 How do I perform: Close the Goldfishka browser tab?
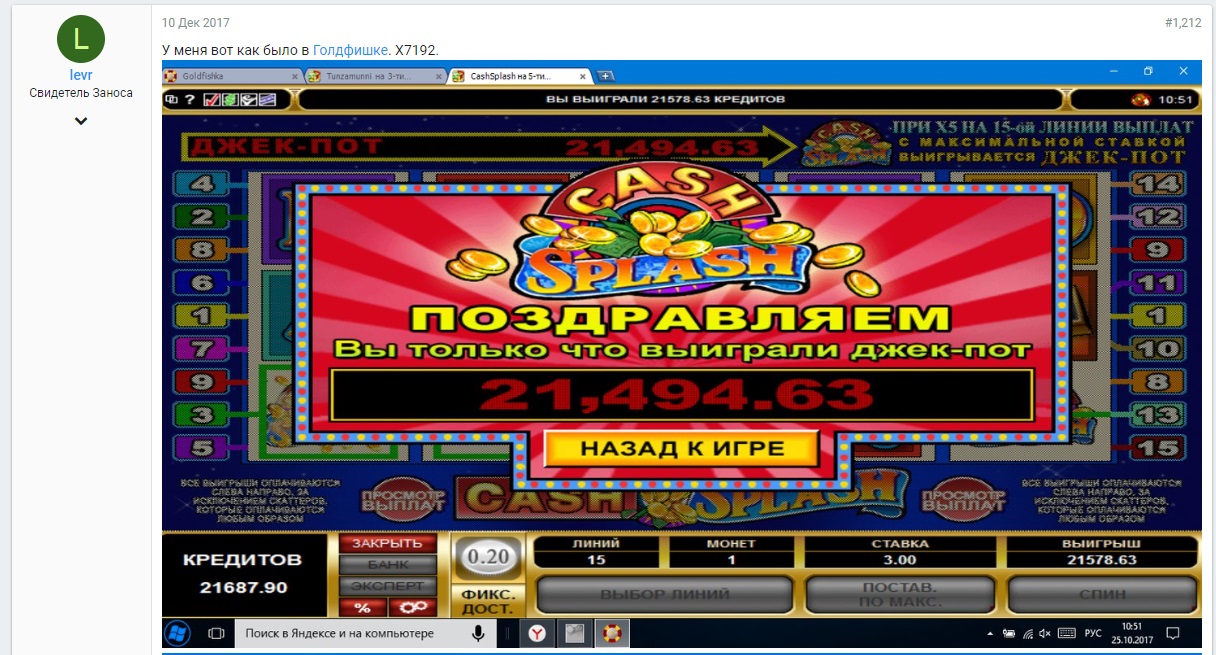pos(294,76)
